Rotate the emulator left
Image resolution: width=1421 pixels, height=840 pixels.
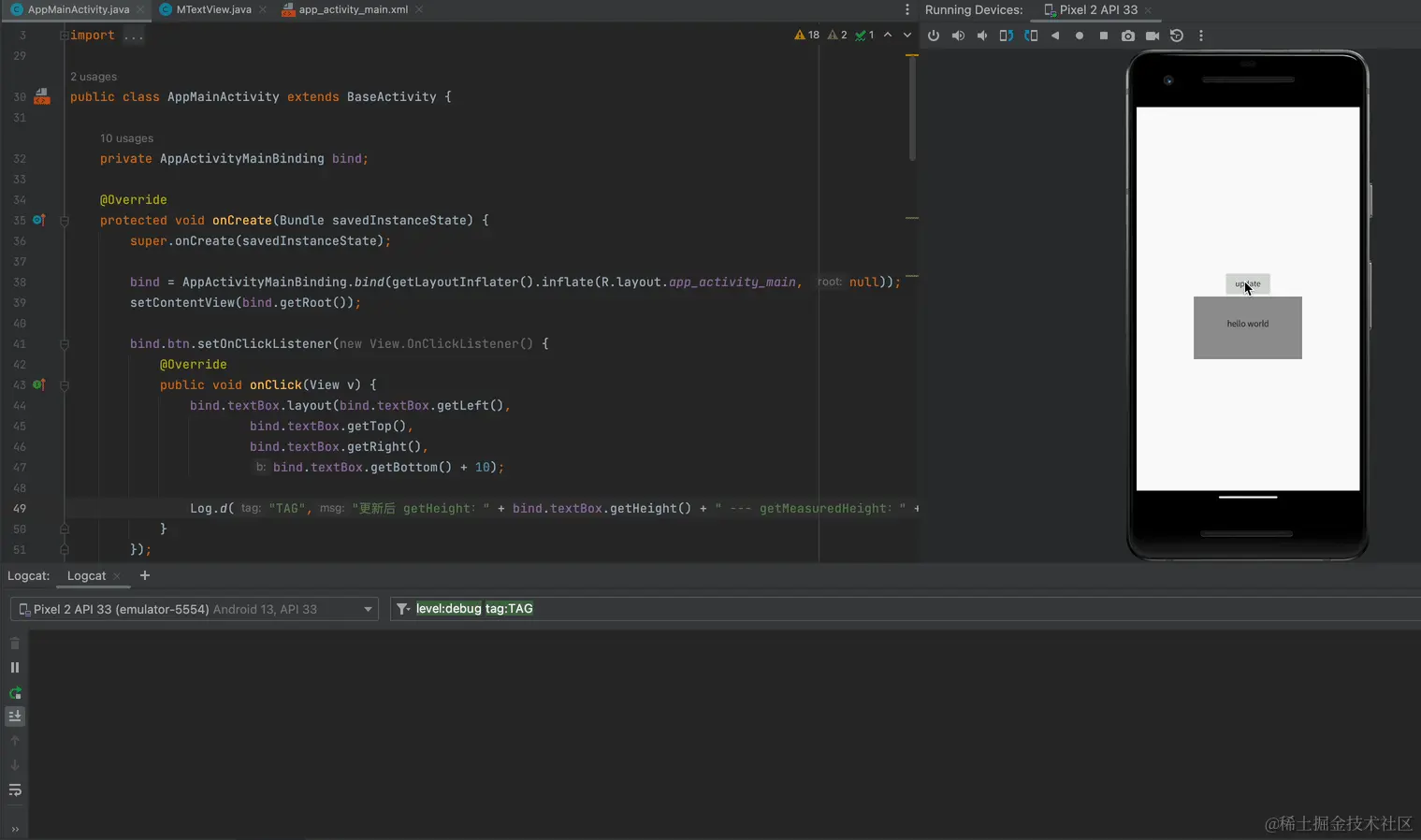1007,36
